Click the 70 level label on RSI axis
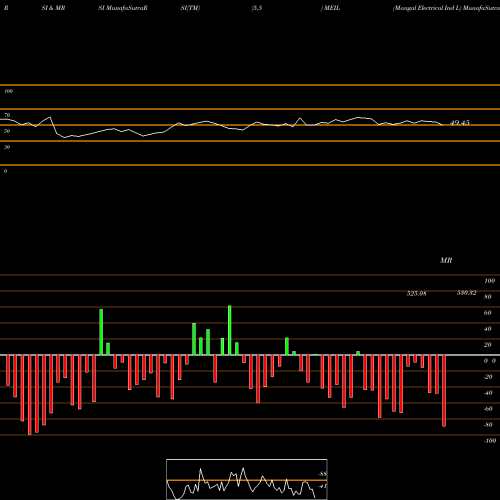This screenshot has width=500, height=500. (7, 115)
